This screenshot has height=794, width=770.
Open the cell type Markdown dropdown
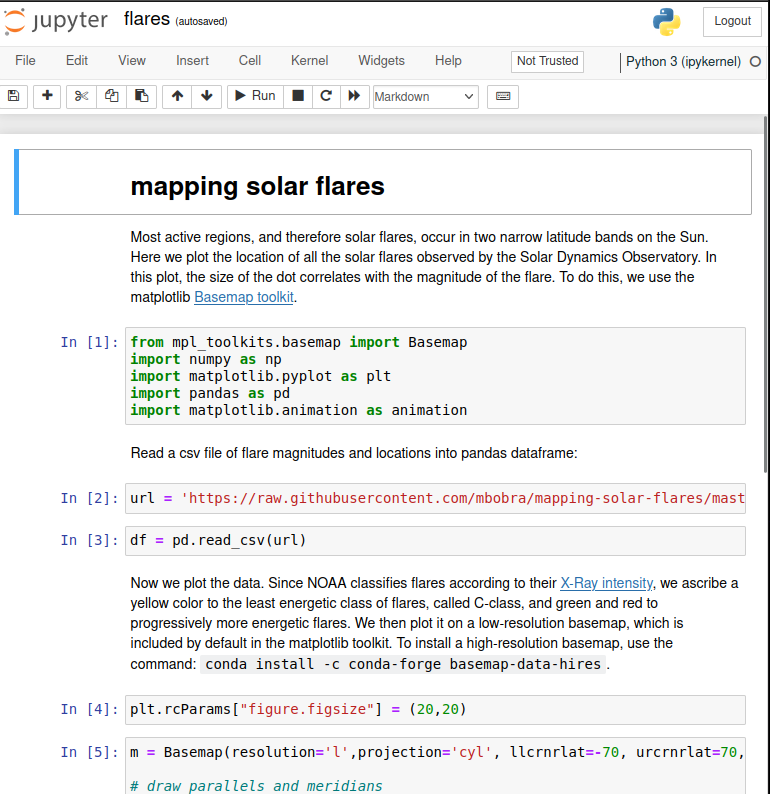point(425,97)
